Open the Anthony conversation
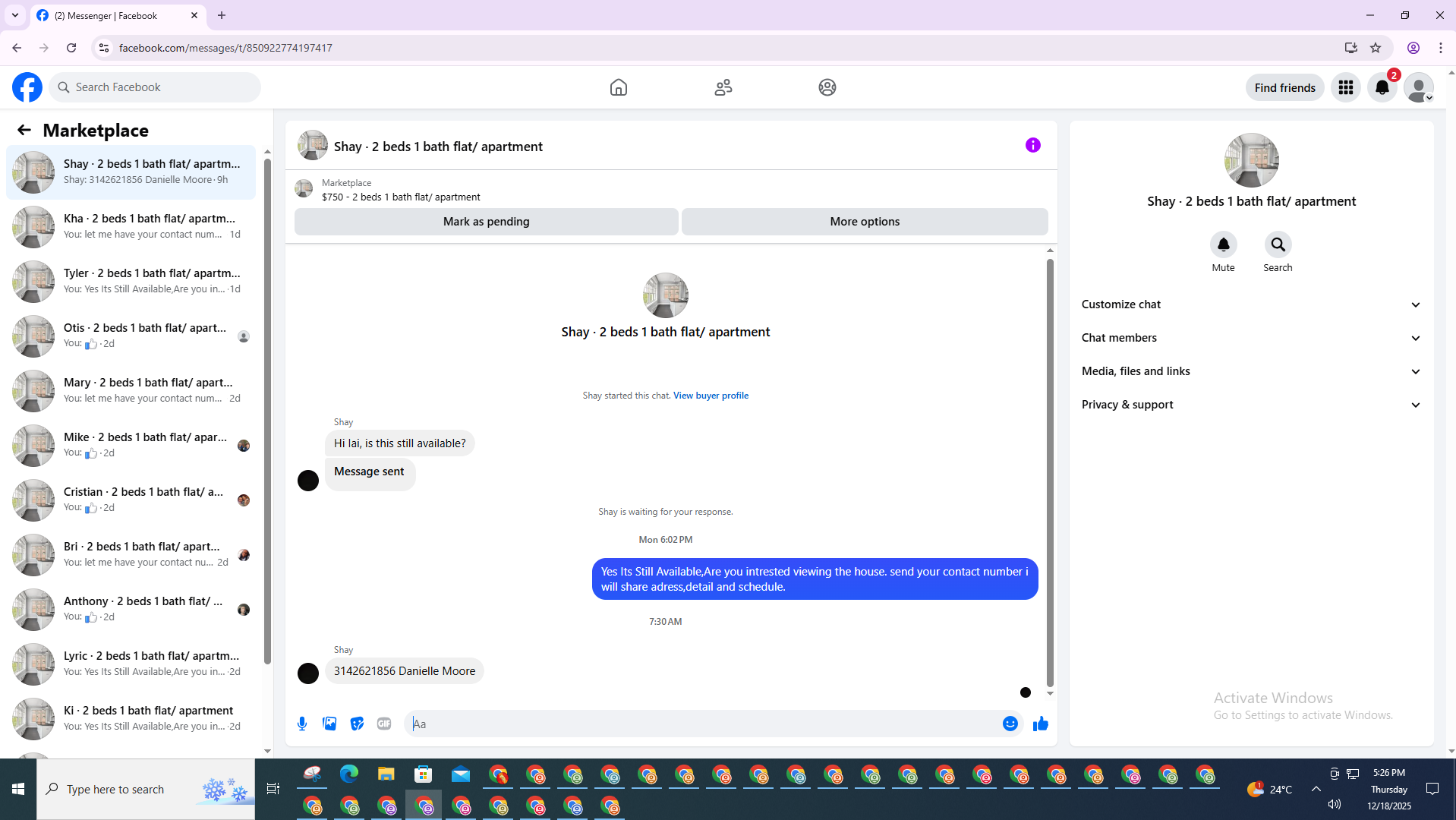This screenshot has height=820, width=1456. coord(131,609)
